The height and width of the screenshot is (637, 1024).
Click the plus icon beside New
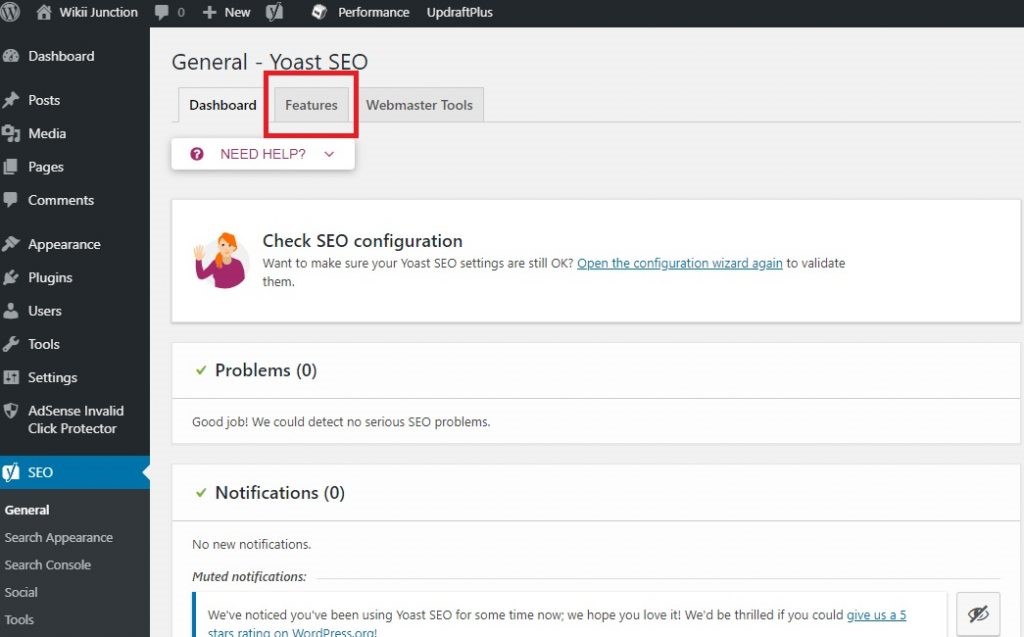click(x=209, y=12)
